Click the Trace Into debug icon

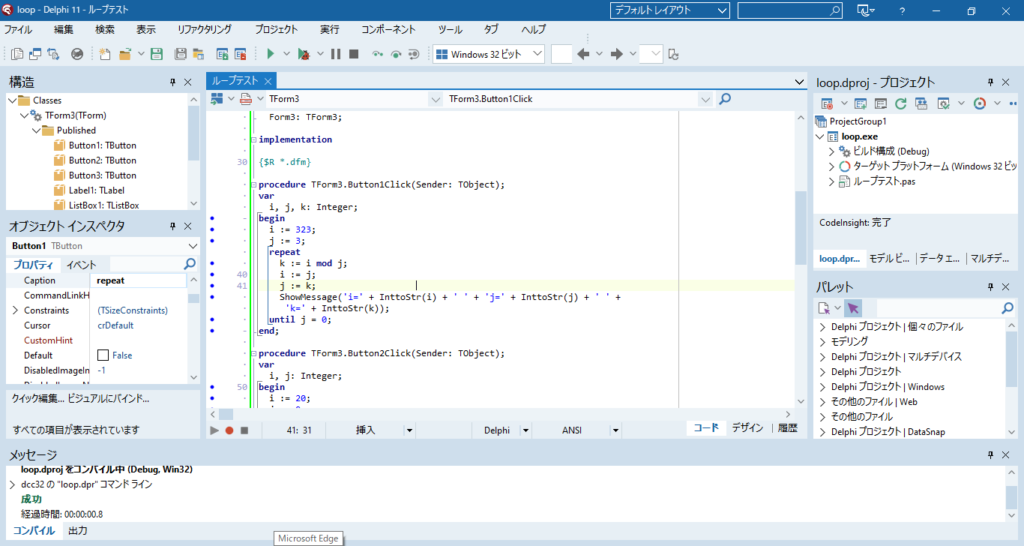point(377,54)
